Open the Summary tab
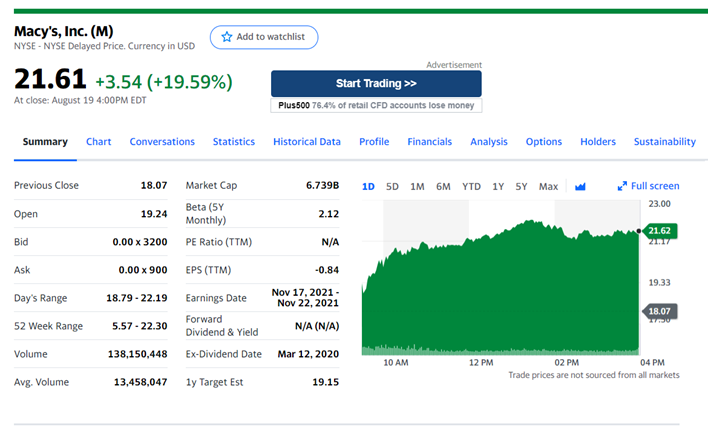 (45, 142)
